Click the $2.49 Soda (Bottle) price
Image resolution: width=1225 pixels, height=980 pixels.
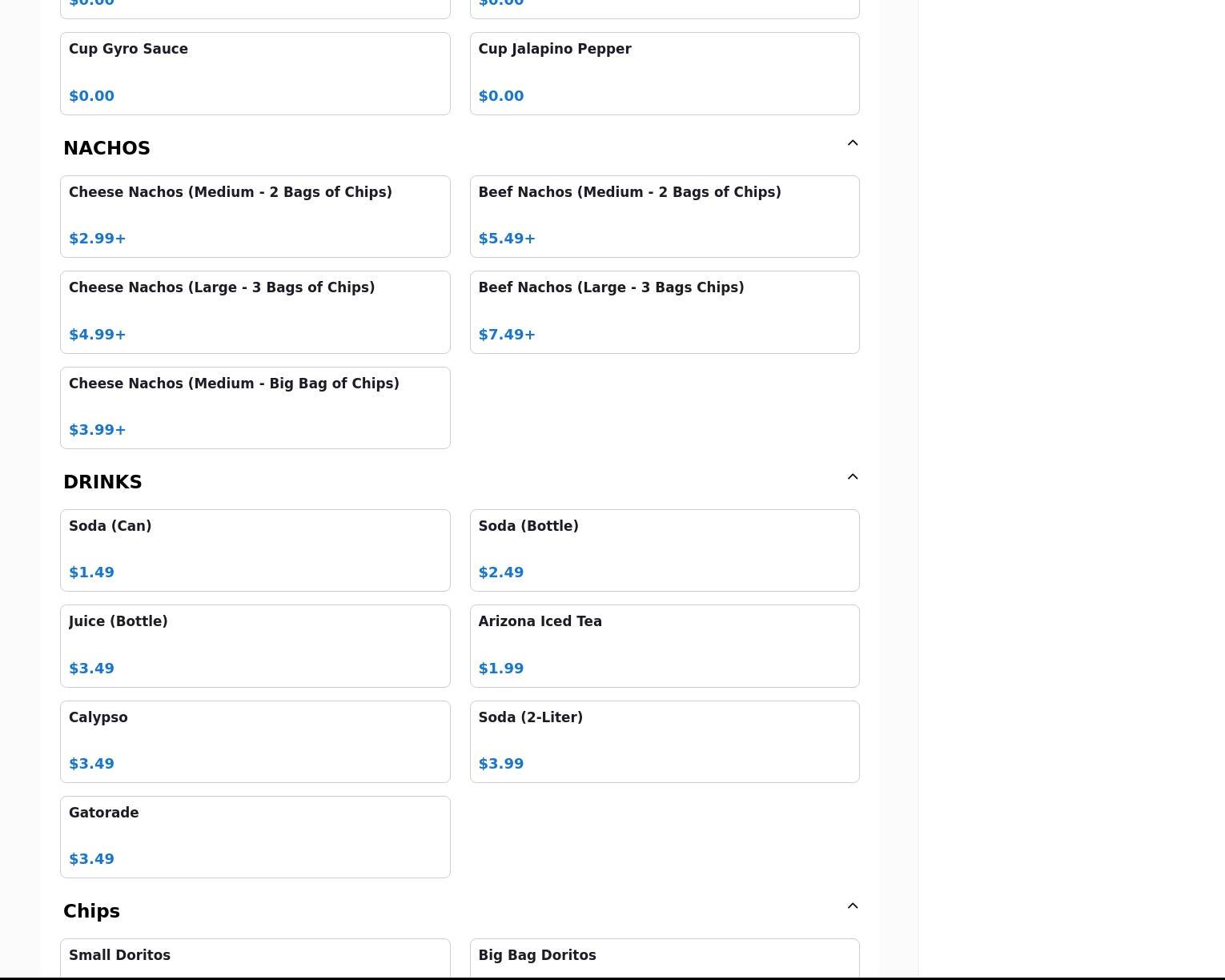[x=501, y=572]
